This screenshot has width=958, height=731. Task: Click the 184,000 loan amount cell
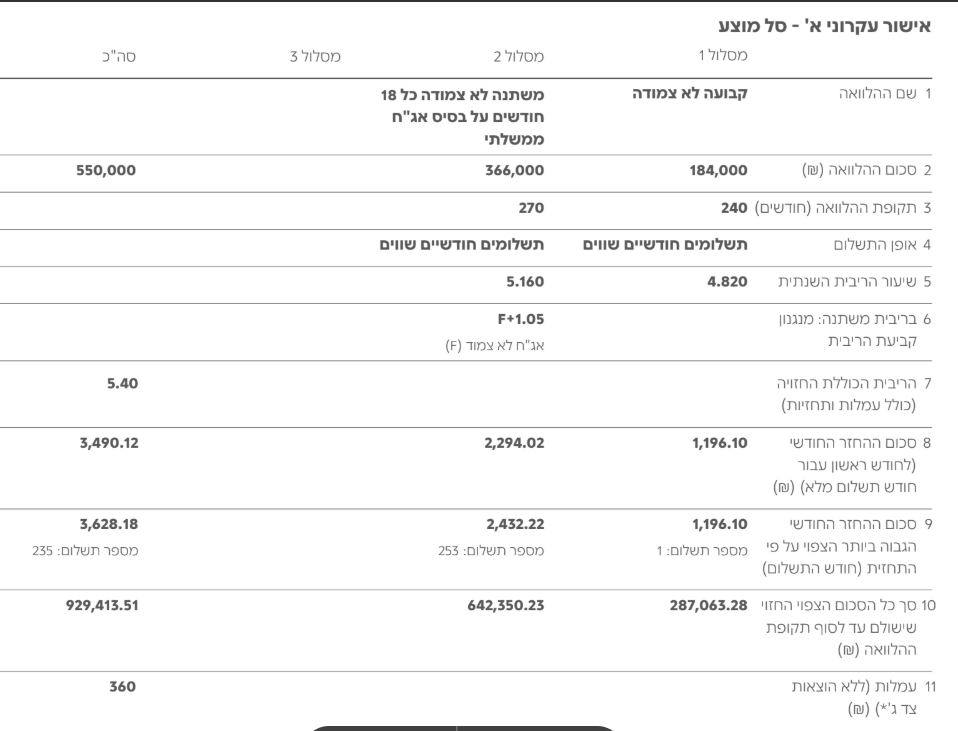[716, 170]
